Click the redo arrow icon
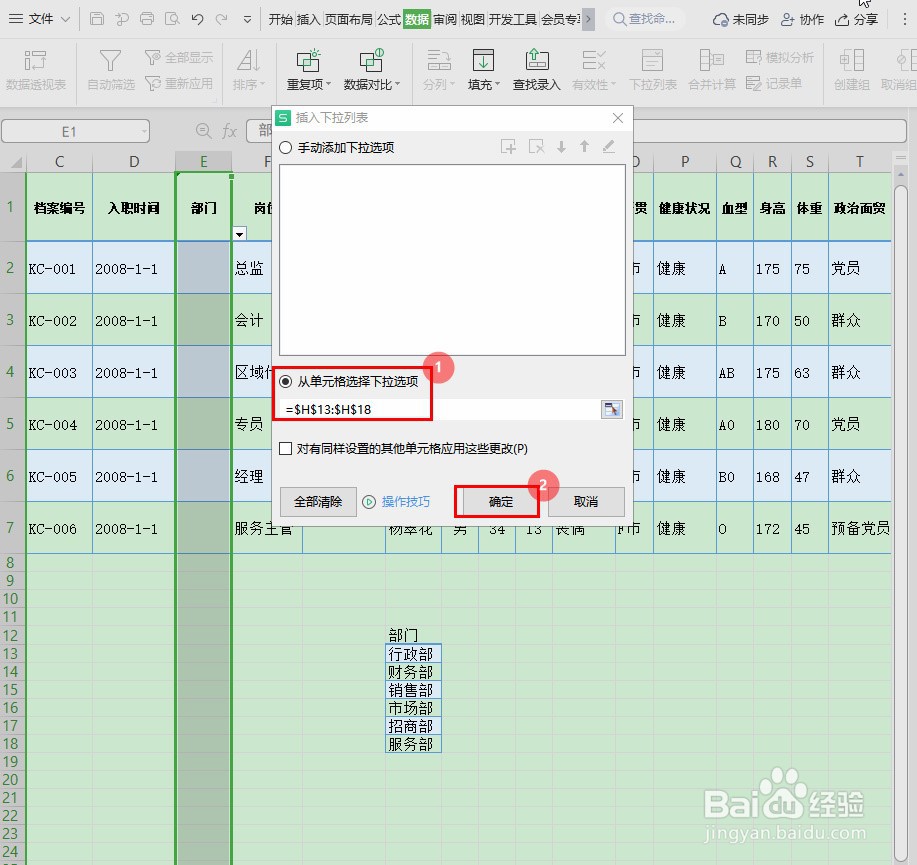This screenshot has height=865, width=917. (x=222, y=19)
